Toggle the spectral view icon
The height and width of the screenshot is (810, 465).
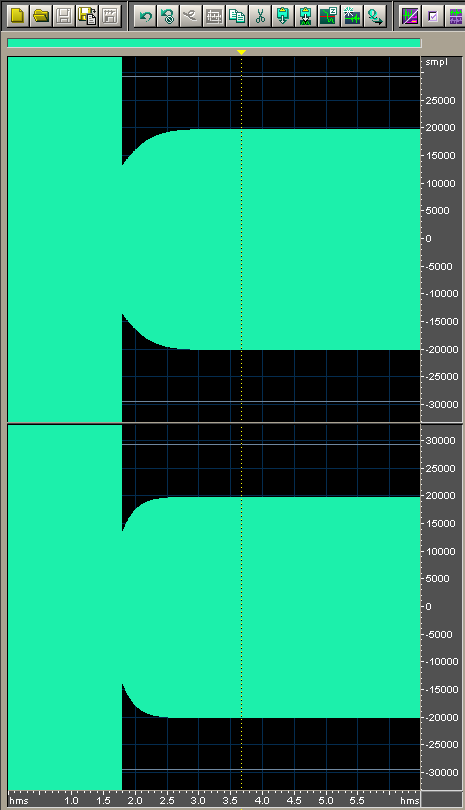click(x=410, y=16)
